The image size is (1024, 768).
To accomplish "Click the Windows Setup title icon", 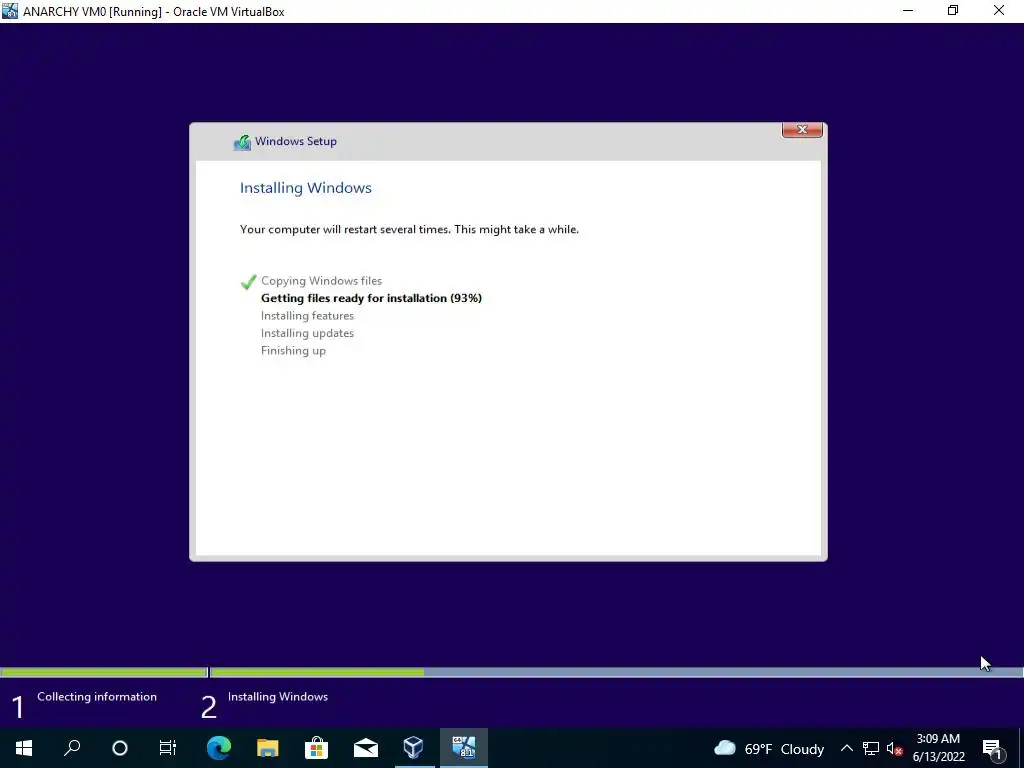I will 242,142.
